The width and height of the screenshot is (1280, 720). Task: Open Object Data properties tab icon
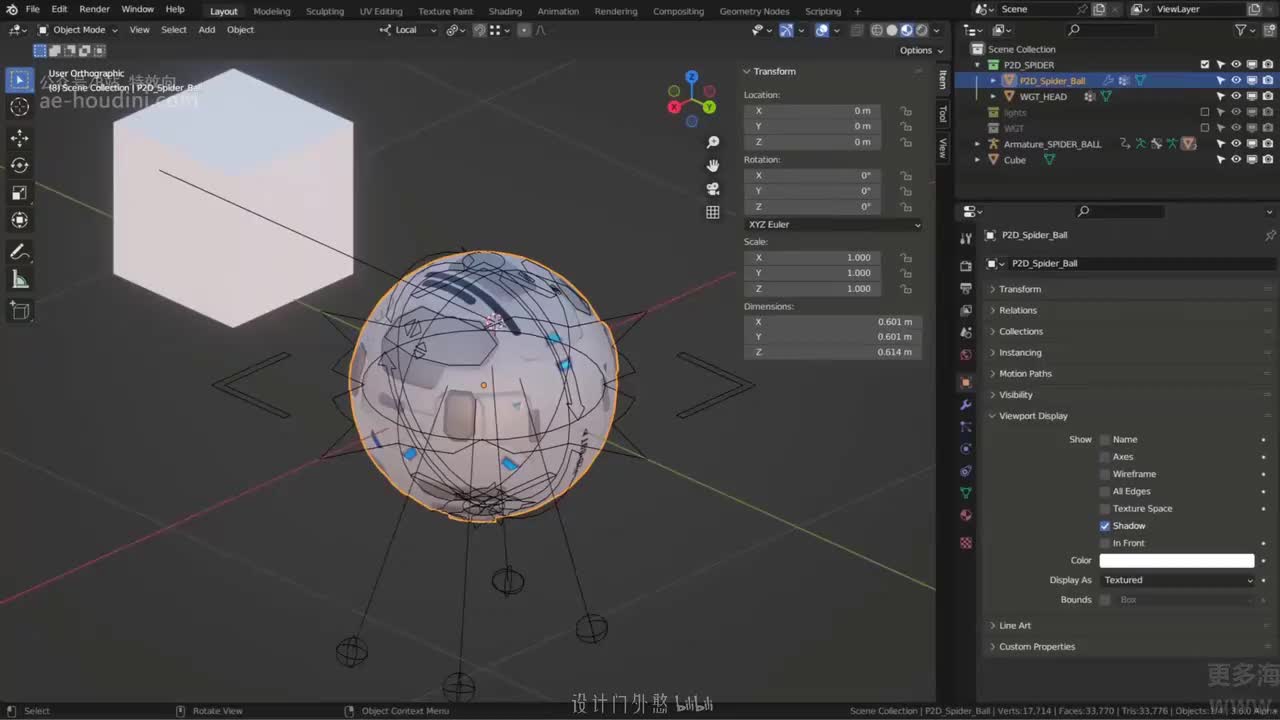click(966, 493)
